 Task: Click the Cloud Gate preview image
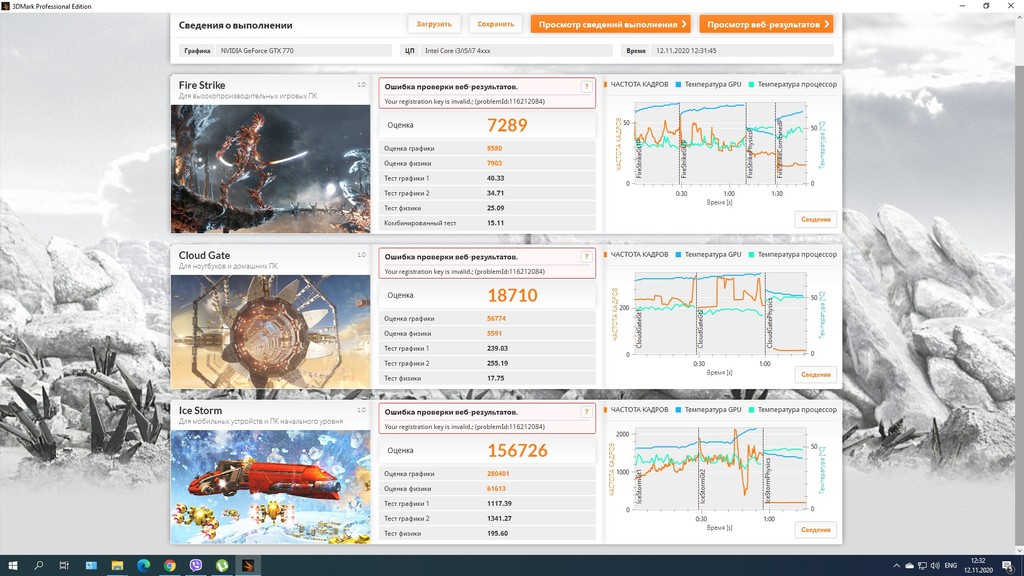point(270,332)
